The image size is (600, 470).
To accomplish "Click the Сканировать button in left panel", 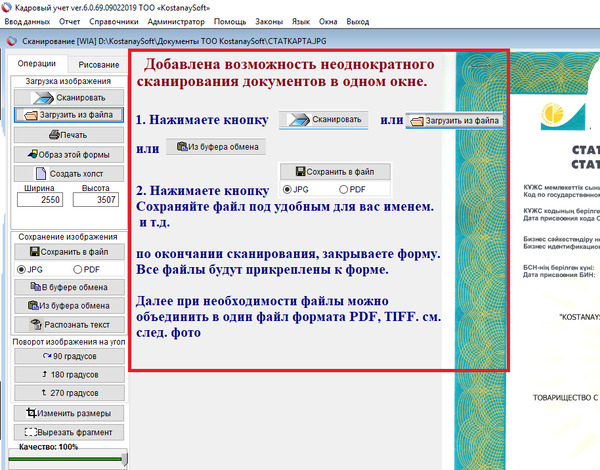I will coord(68,97).
